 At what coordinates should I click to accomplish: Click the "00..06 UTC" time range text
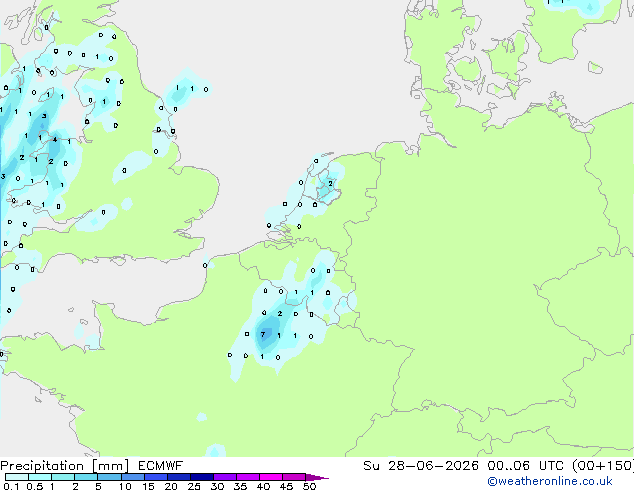point(525,466)
